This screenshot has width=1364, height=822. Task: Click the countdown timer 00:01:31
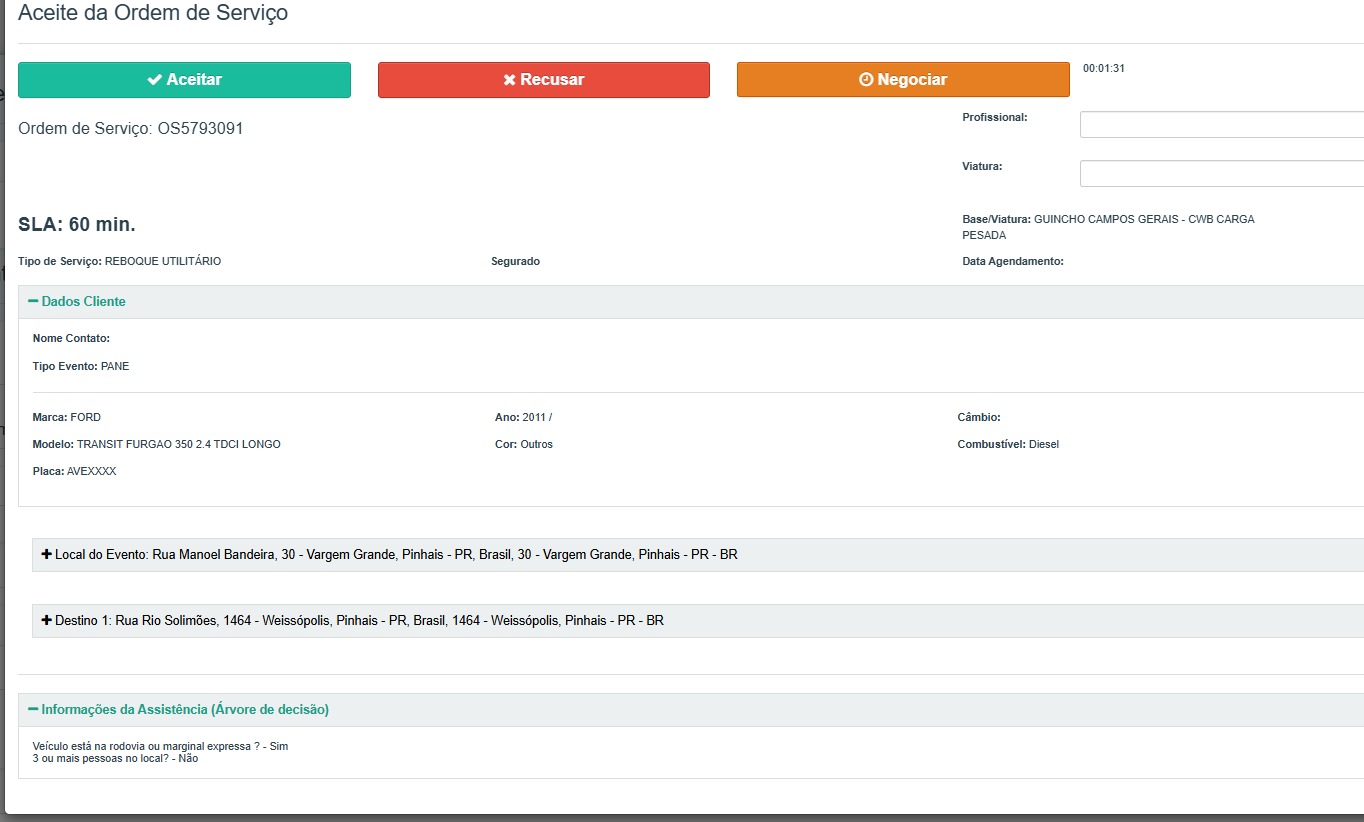pyautogui.click(x=1104, y=69)
